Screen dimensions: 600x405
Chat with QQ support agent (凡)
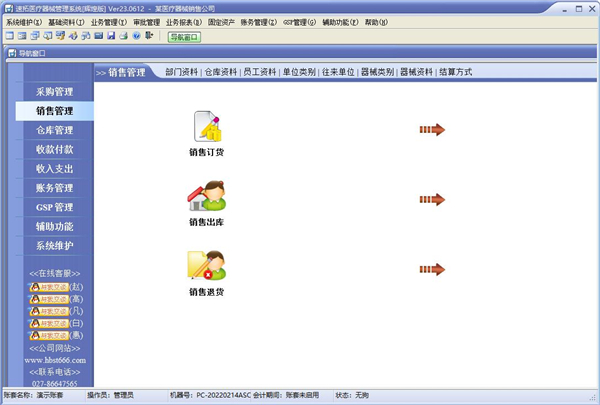(x=49, y=311)
